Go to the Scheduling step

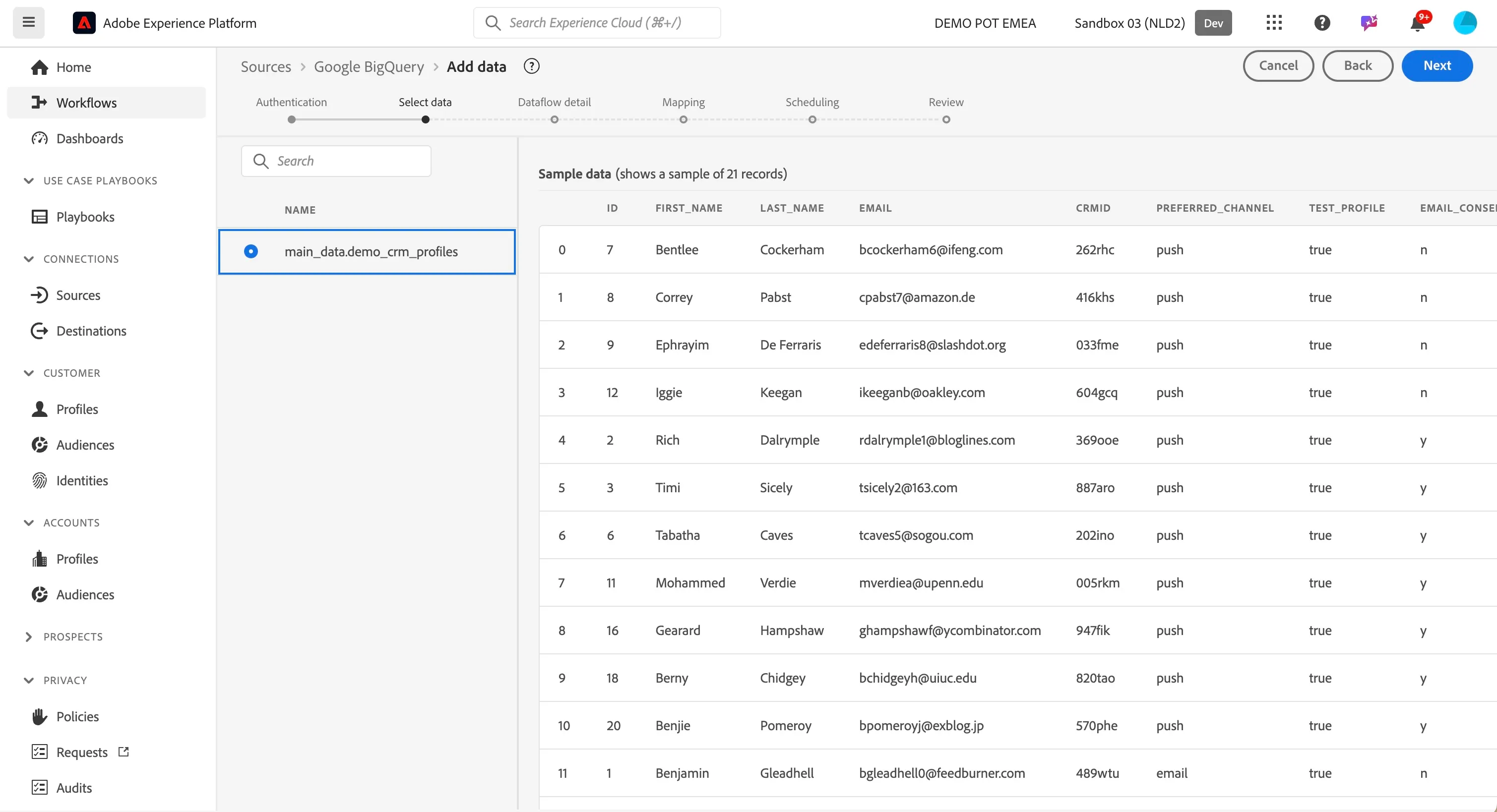pyautogui.click(x=812, y=110)
